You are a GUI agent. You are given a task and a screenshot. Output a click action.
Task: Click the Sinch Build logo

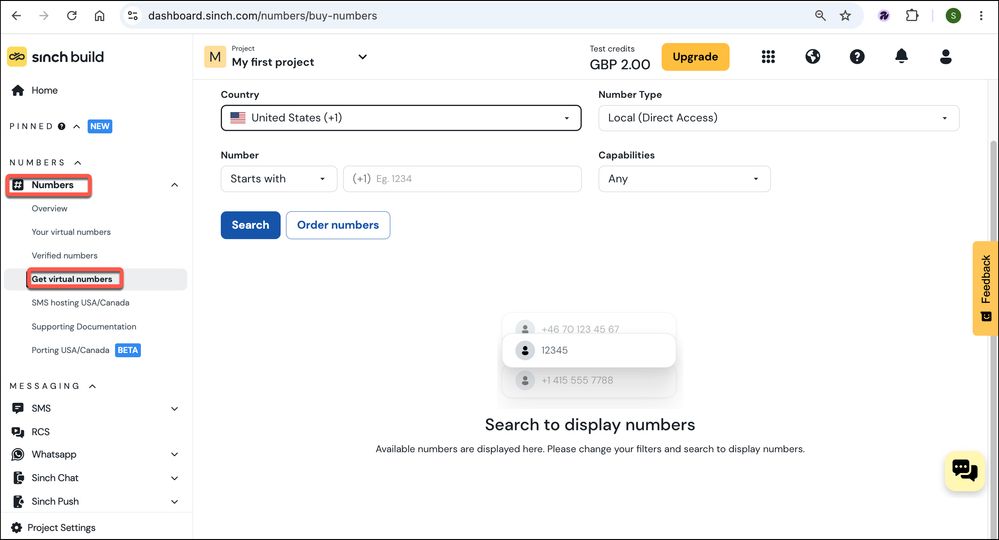(55, 57)
